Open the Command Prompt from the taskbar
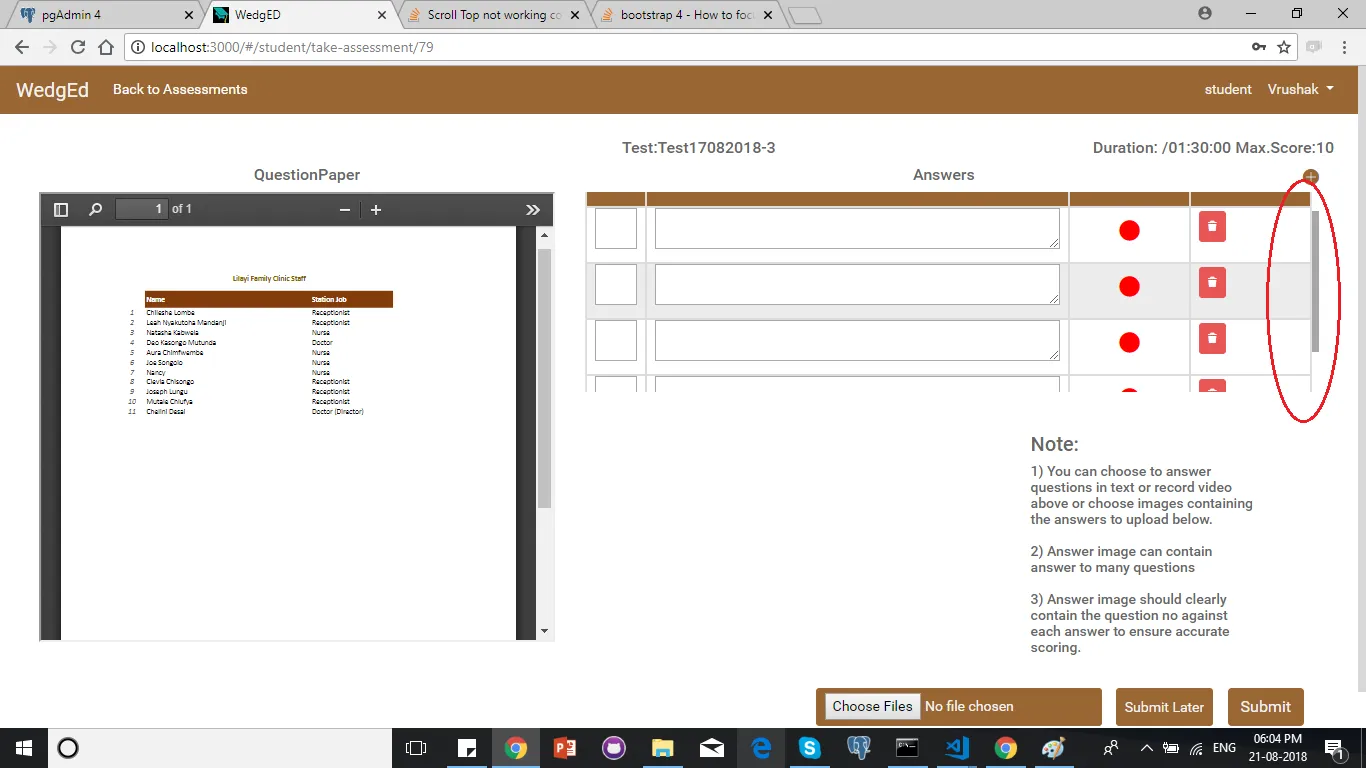Image resolution: width=1366 pixels, height=768 pixels. [907, 748]
